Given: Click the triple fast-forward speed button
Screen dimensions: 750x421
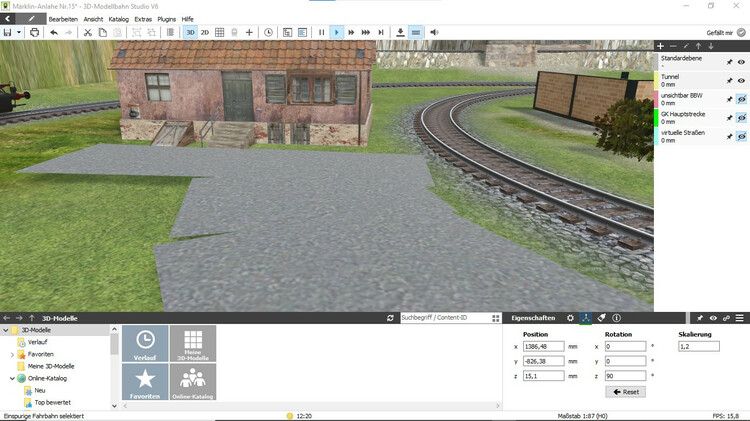Looking at the screenshot, I should tap(366, 33).
